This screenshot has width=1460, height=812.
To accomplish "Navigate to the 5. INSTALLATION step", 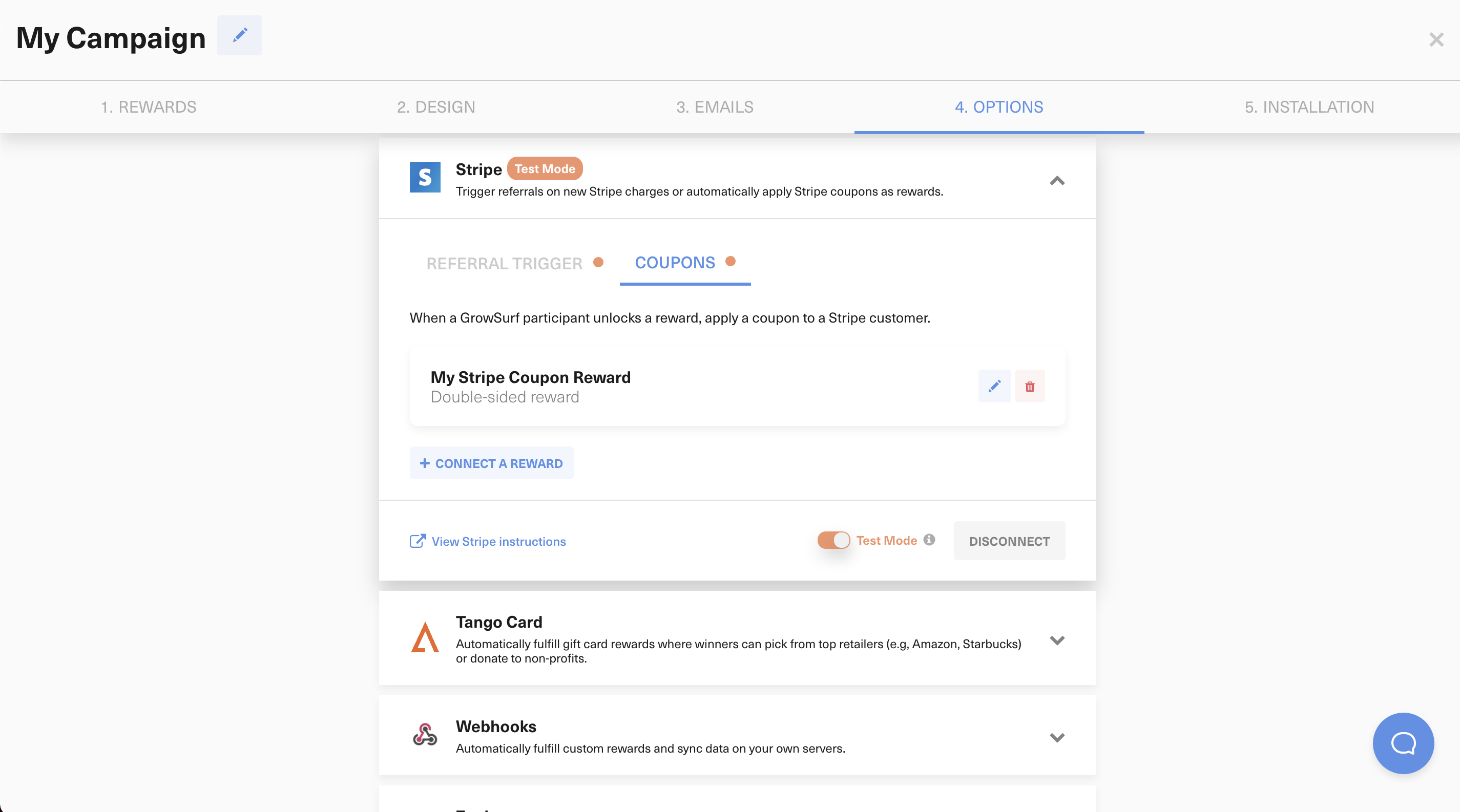I will (1308, 106).
